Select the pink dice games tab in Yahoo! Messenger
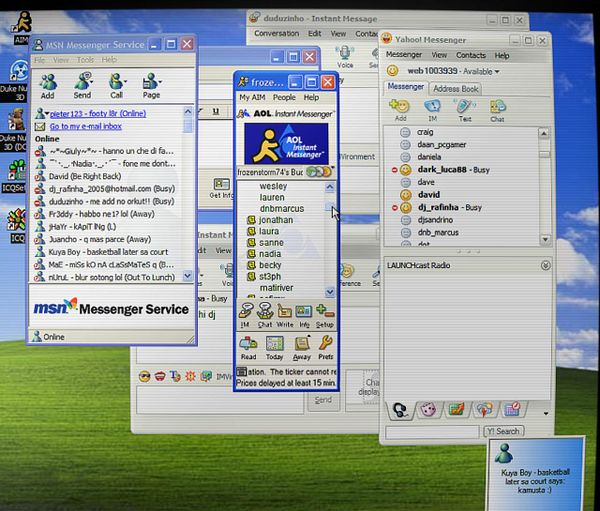The image size is (600, 511). click(x=428, y=410)
